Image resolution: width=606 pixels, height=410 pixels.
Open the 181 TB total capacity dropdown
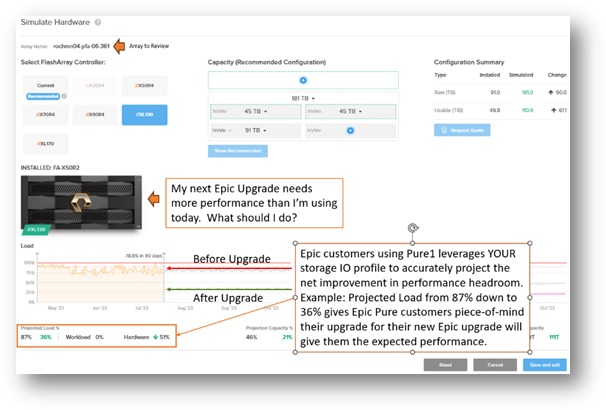point(303,99)
